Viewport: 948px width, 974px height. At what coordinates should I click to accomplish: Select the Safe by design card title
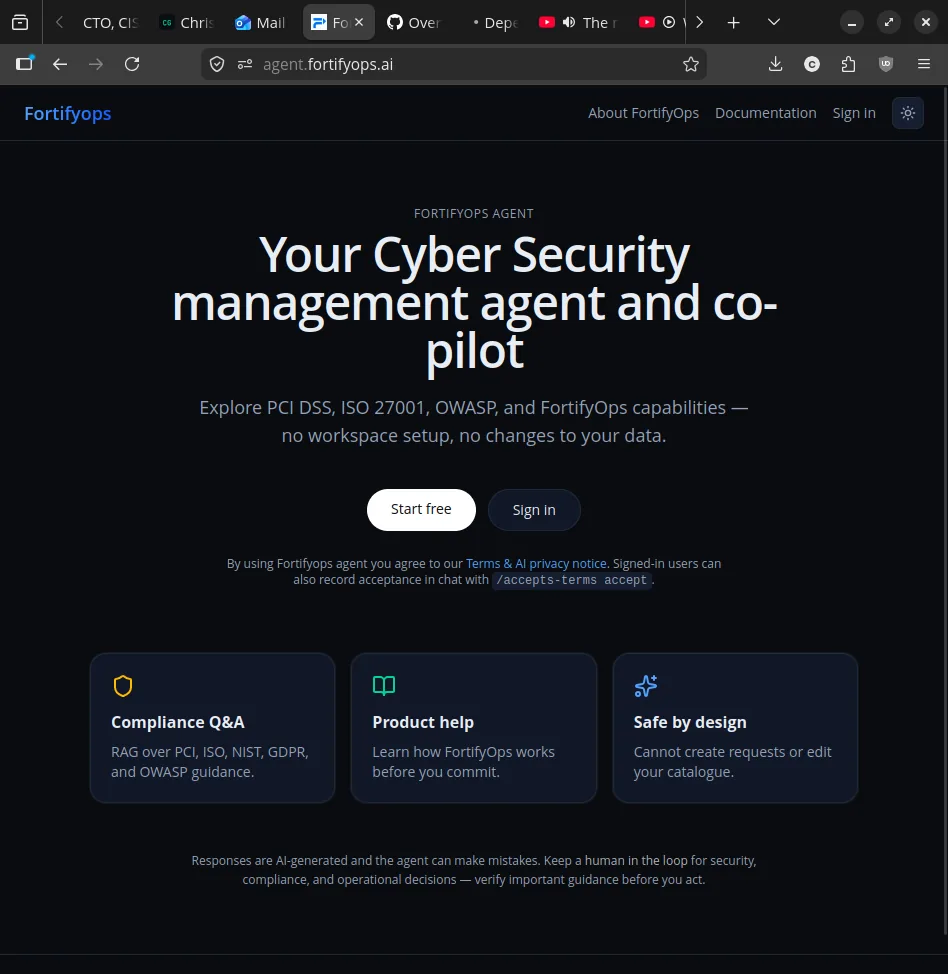[690, 722]
